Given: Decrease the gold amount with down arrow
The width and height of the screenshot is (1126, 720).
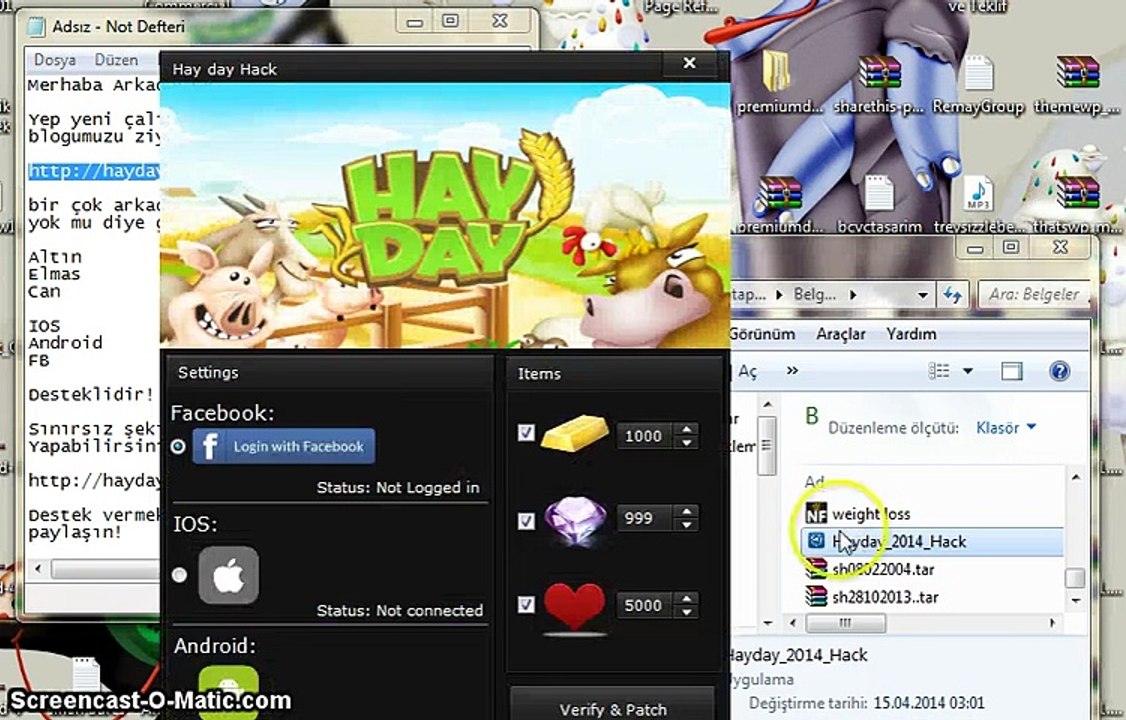Looking at the screenshot, I should click(x=687, y=442).
